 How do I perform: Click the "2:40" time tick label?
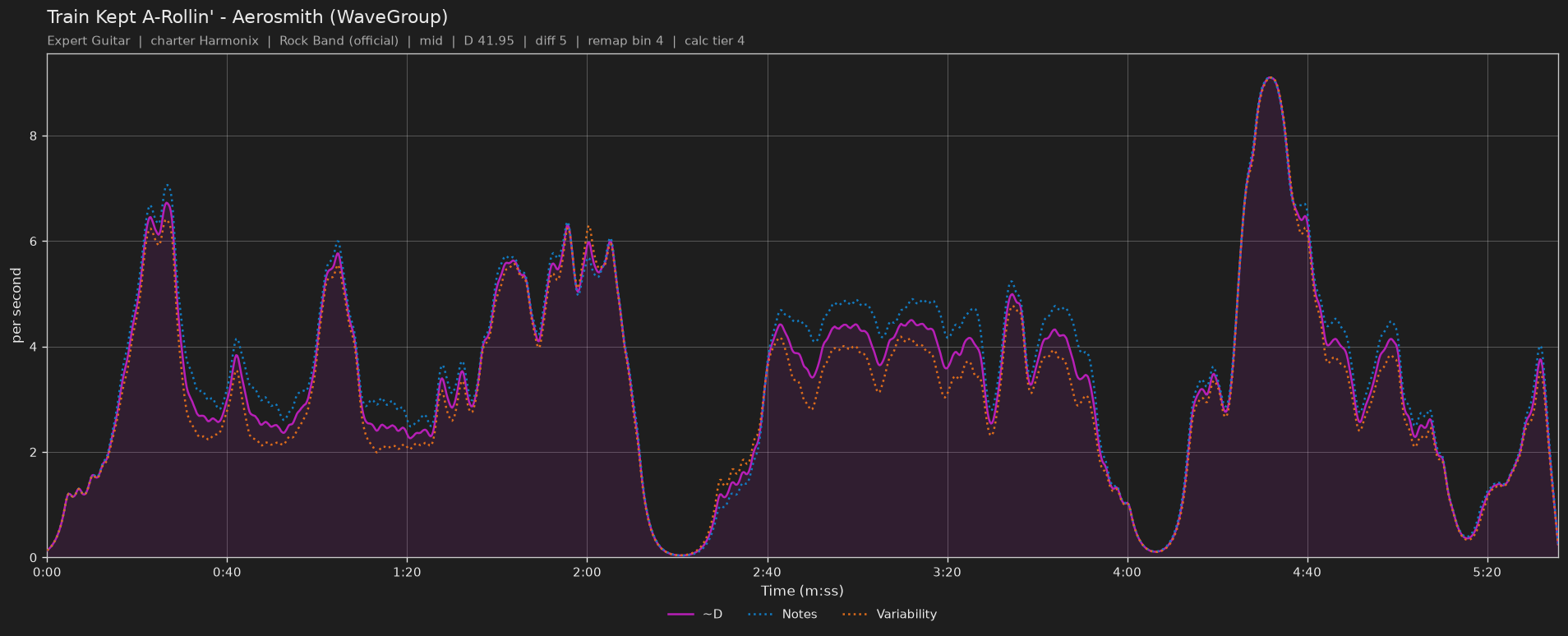coord(767,572)
